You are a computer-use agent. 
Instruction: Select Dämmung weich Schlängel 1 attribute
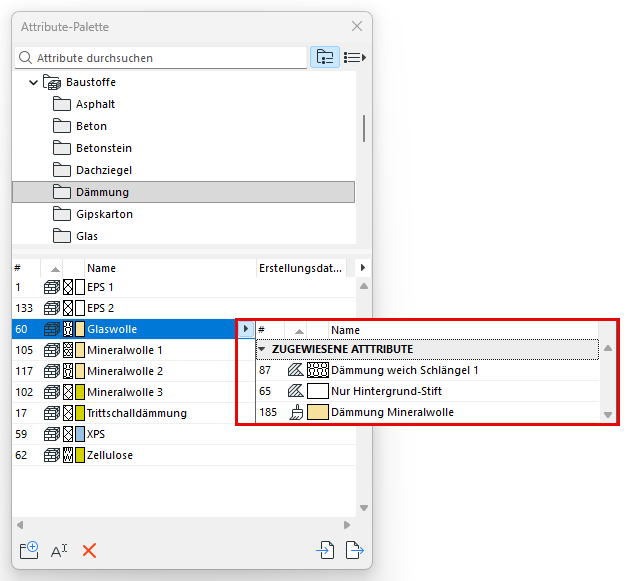point(428,370)
